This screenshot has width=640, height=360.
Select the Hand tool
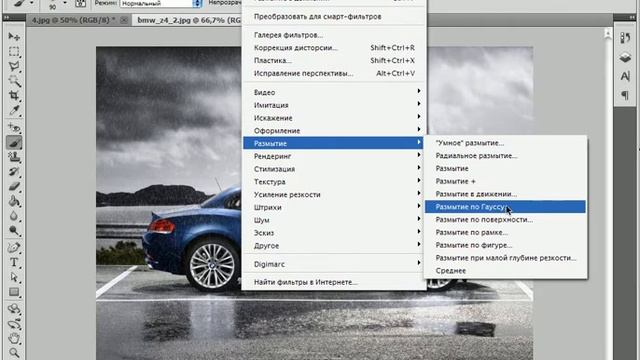click(x=14, y=338)
